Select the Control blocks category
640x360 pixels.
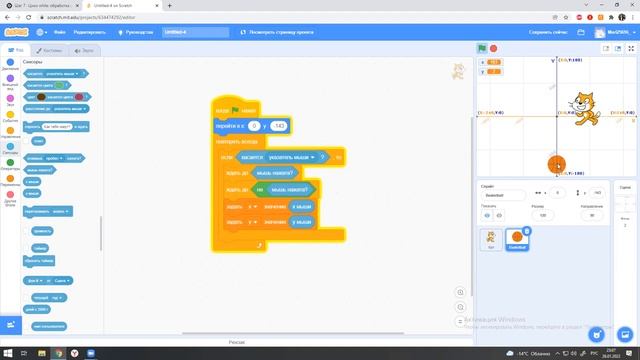tap(10, 132)
